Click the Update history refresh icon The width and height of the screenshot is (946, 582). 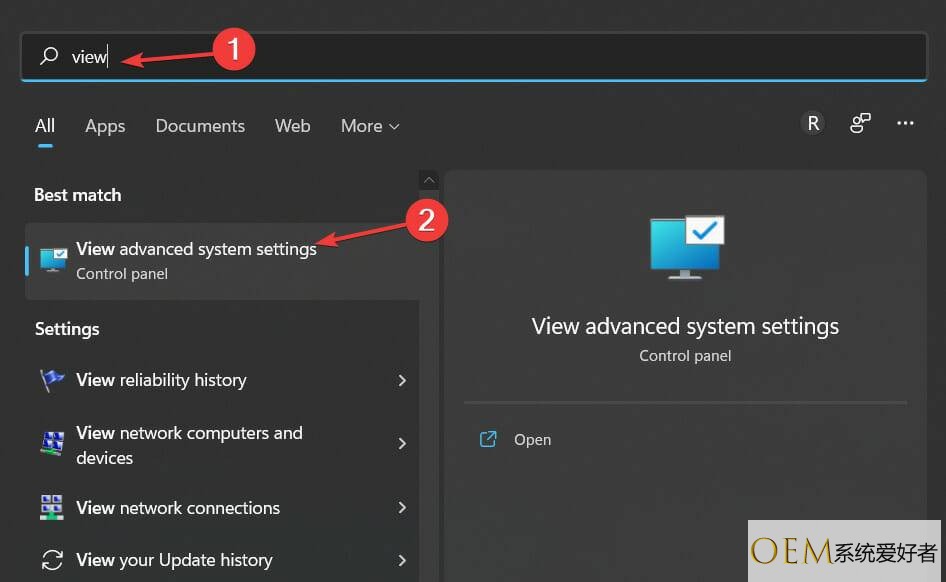[x=52, y=560]
